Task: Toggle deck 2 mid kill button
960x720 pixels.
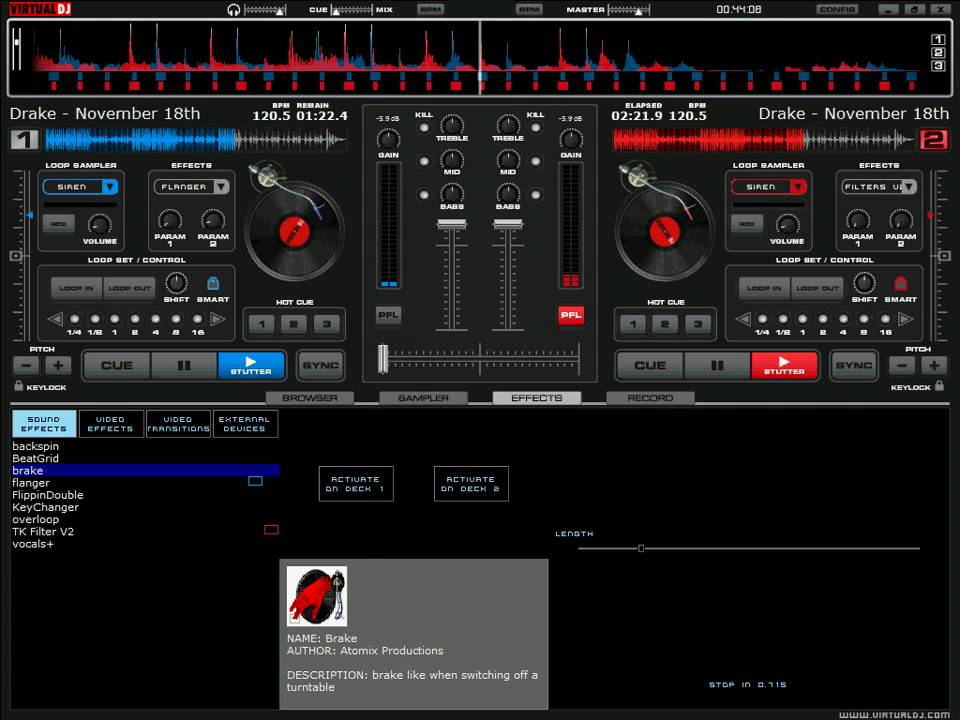Action: [x=536, y=161]
